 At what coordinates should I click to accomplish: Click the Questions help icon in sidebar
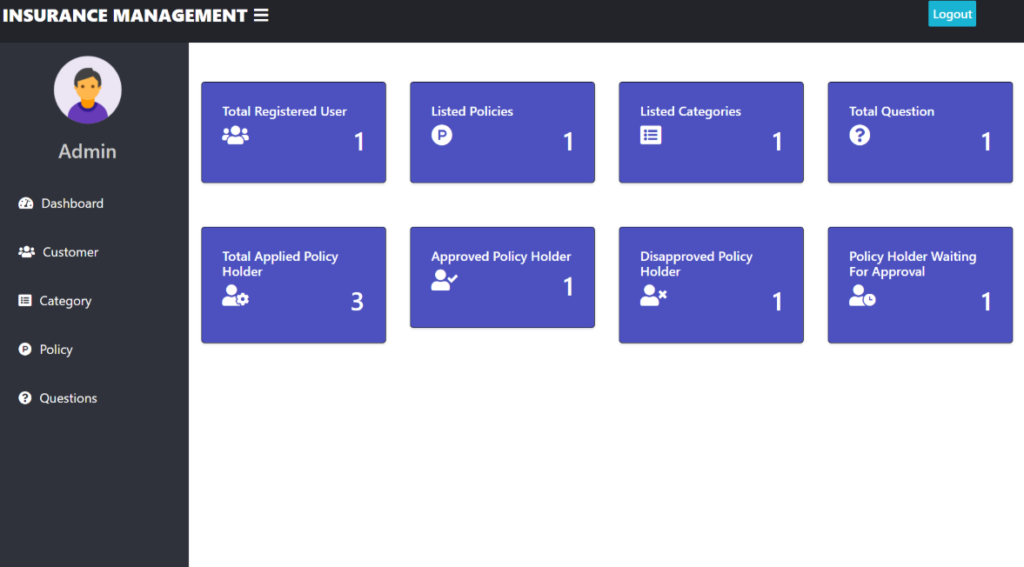tap(25, 398)
